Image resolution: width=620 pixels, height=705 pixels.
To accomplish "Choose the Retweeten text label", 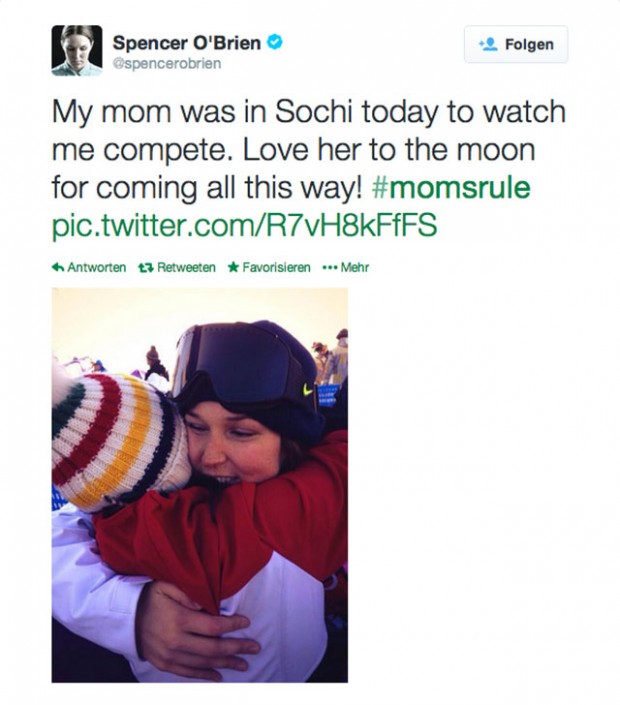I will pyautogui.click(x=186, y=268).
